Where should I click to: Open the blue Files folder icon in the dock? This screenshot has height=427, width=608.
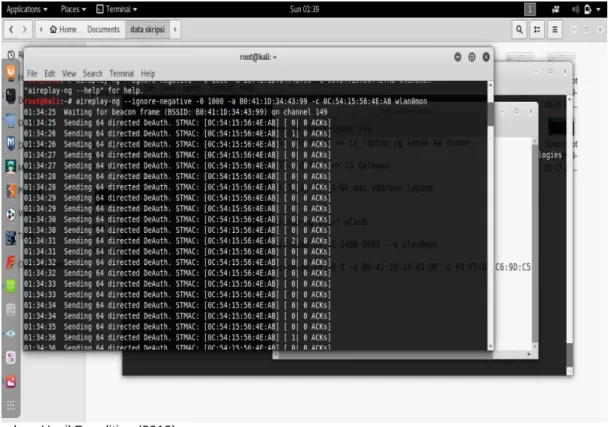pyautogui.click(x=11, y=121)
